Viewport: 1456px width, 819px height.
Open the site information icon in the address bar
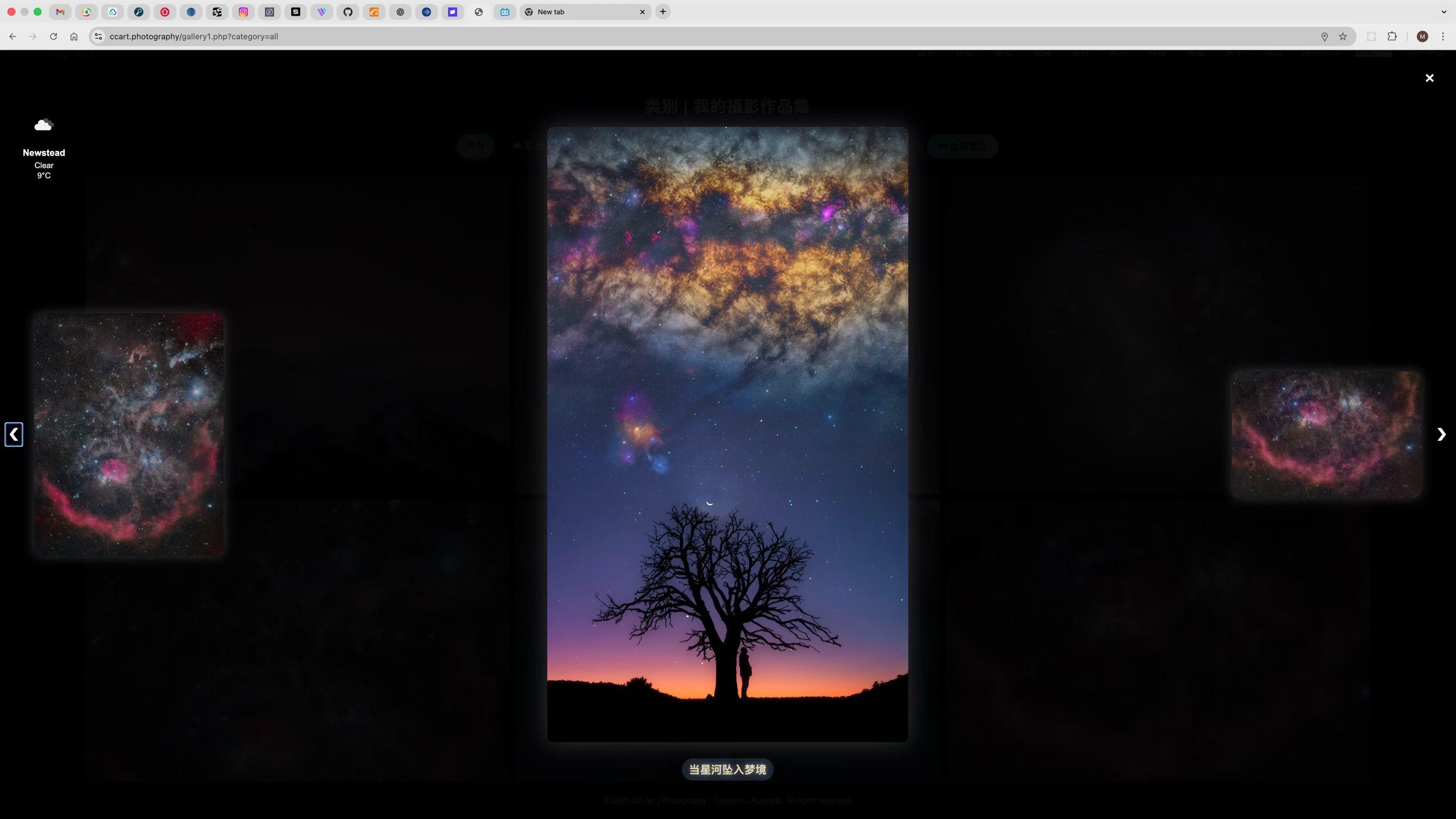click(x=99, y=37)
